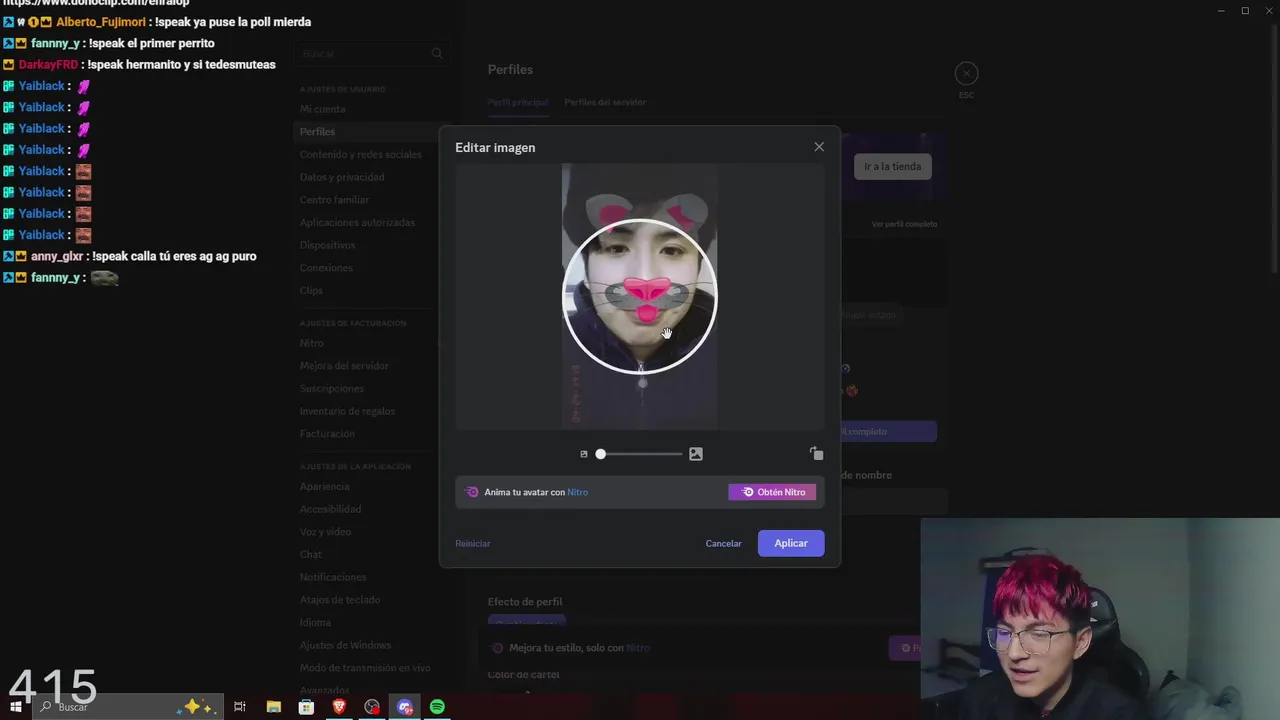The height and width of the screenshot is (720, 1280).
Task: Open Apariencia settings
Action: pyautogui.click(x=324, y=486)
